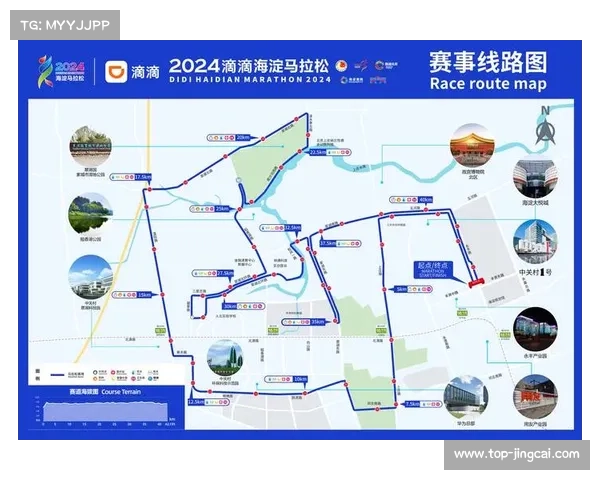Open the 中关村 exhibition park tower photo
Screen dimensions: 600x480
point(225,359)
